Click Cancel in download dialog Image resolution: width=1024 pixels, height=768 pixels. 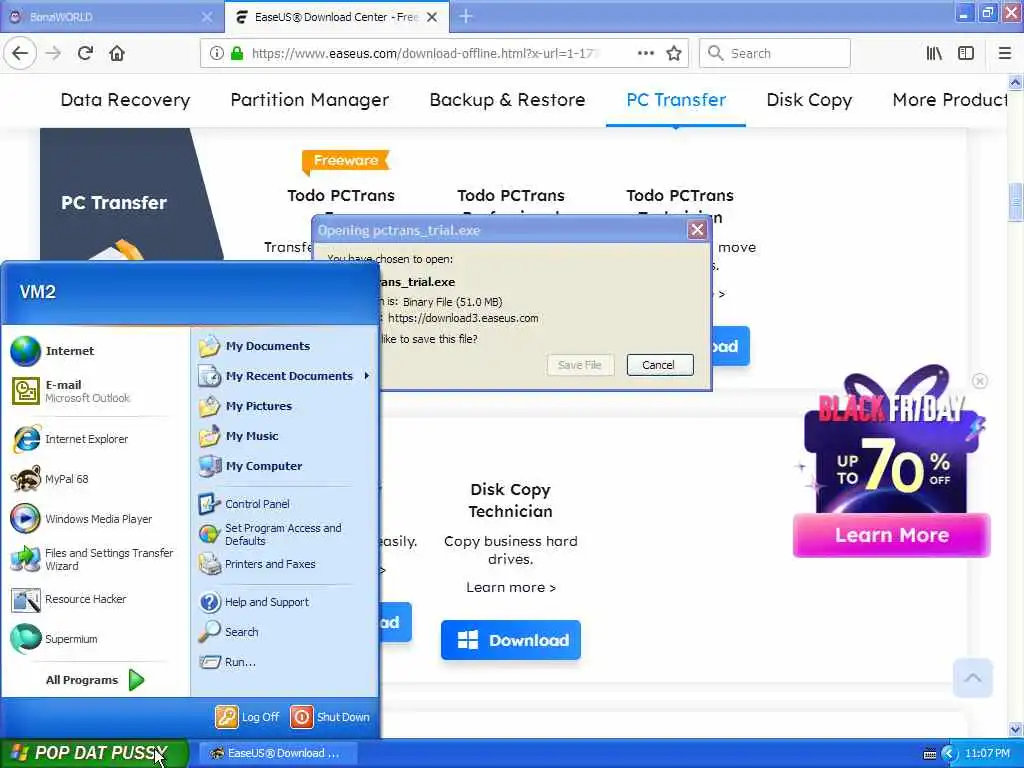click(x=660, y=365)
